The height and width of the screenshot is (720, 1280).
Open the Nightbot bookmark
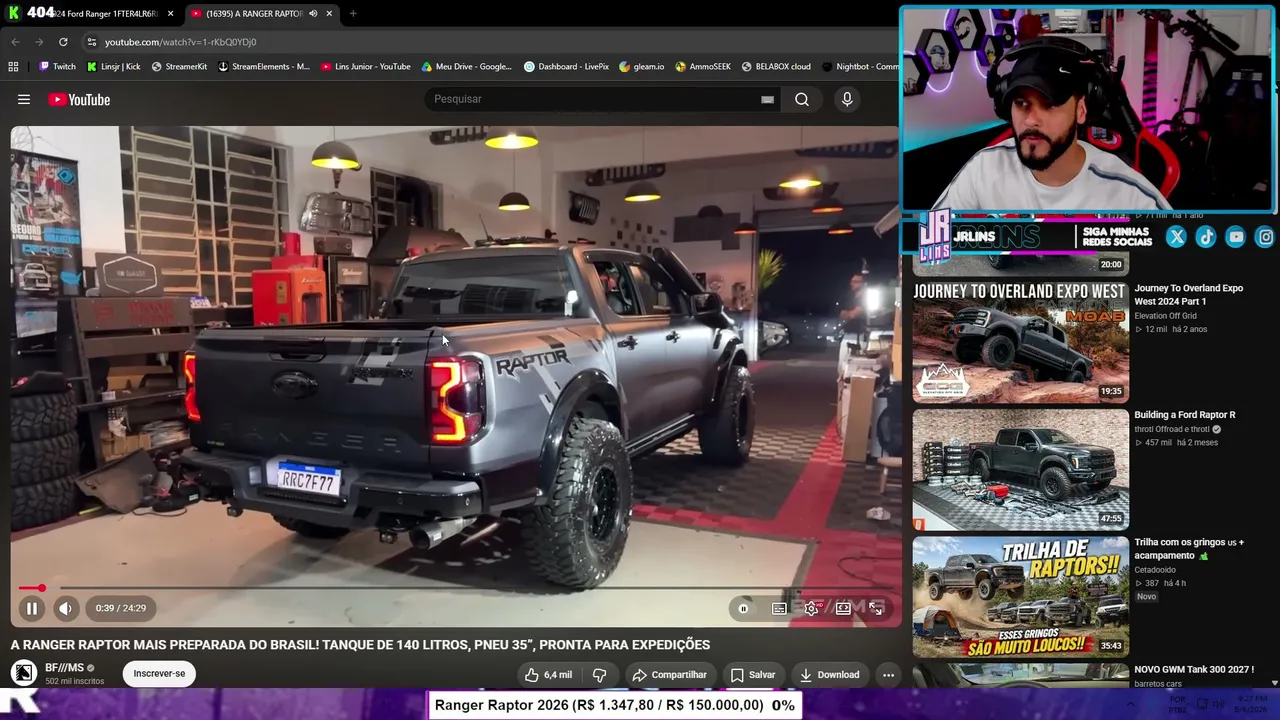(860, 67)
